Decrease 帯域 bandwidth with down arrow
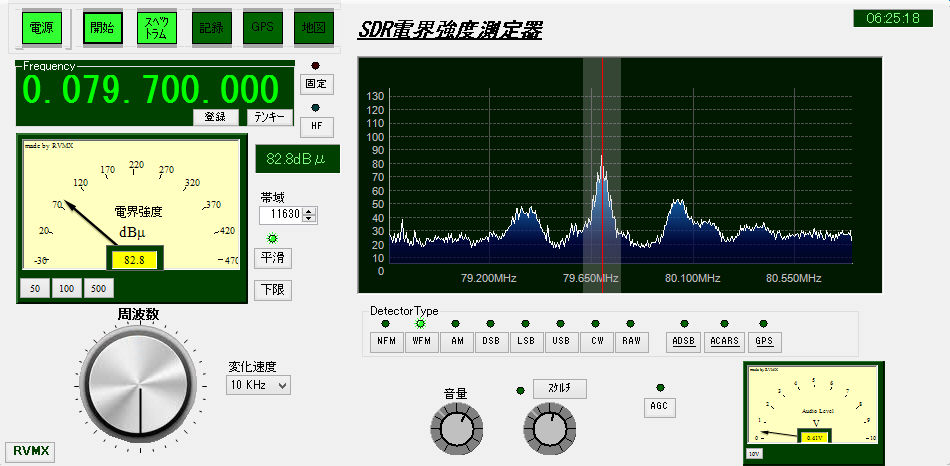 click(310, 218)
